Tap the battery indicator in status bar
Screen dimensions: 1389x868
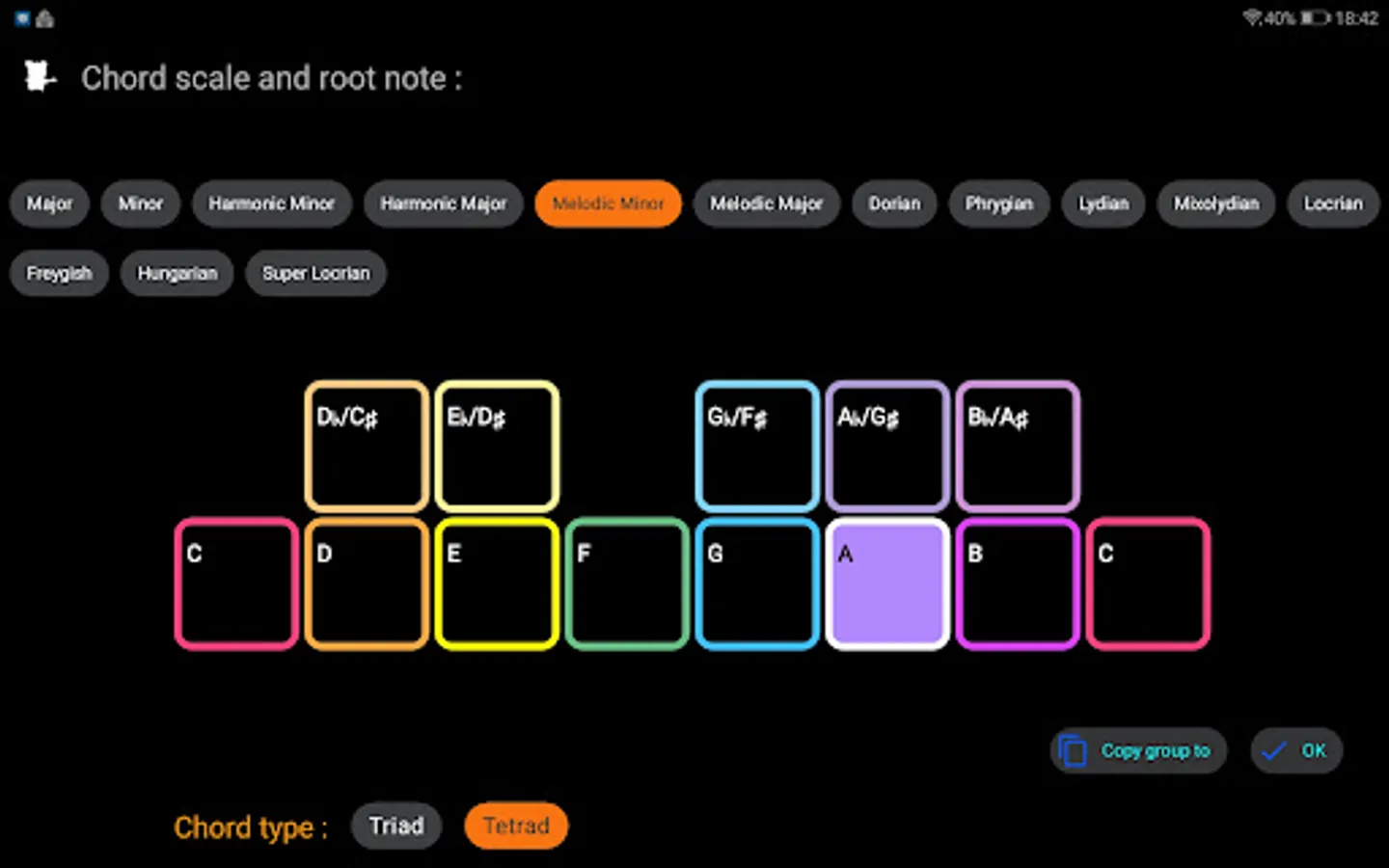(1314, 17)
